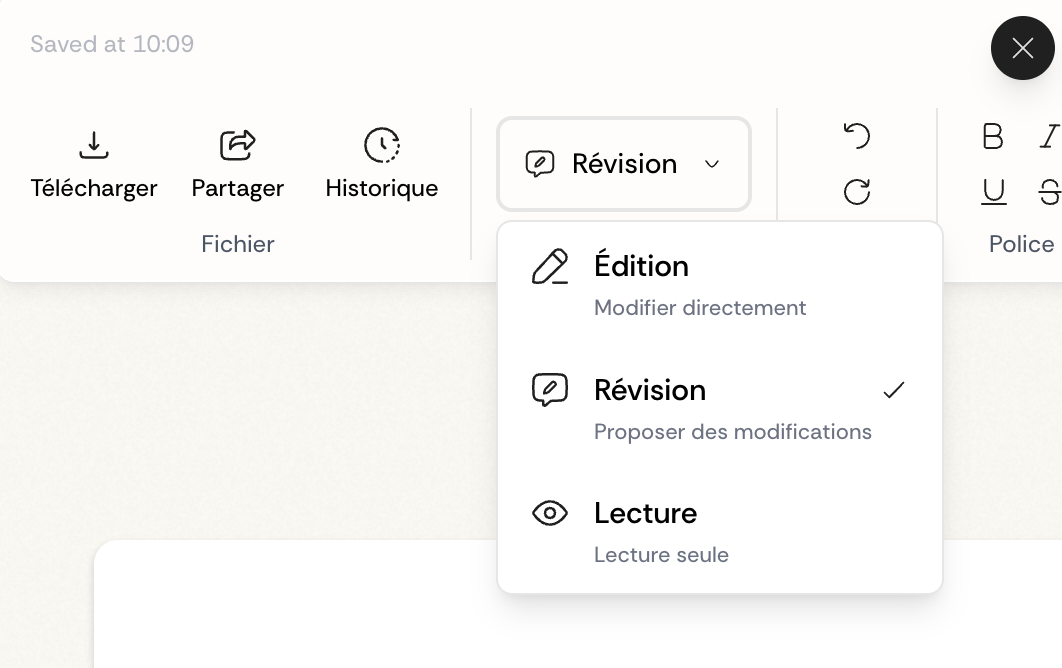Viewport: 1062px width, 668px height.
Task: Click the Partager share icon
Action: pos(238,146)
